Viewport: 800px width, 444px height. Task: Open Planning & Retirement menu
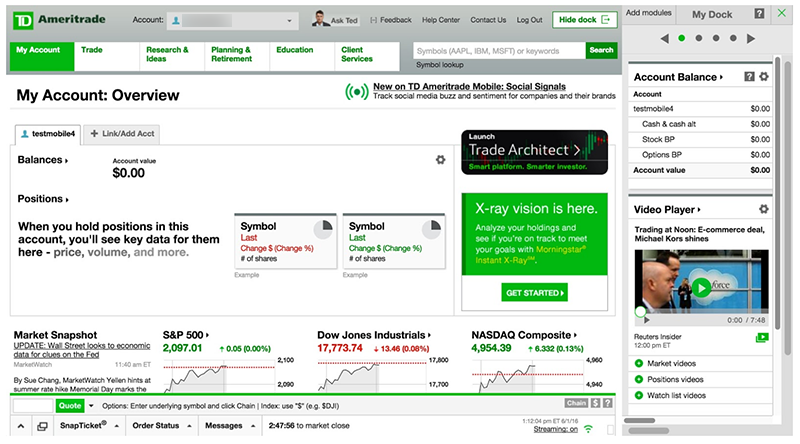pyautogui.click(x=237, y=56)
